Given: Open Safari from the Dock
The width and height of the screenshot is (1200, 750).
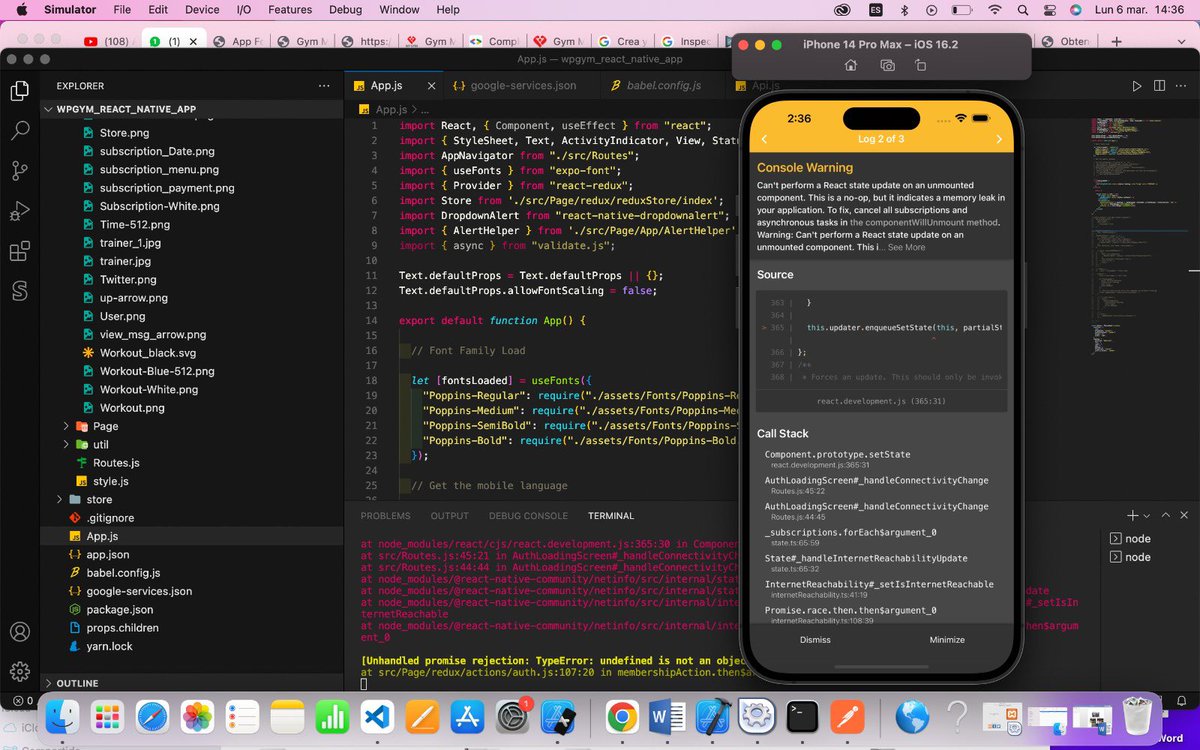Looking at the screenshot, I should point(153,716).
